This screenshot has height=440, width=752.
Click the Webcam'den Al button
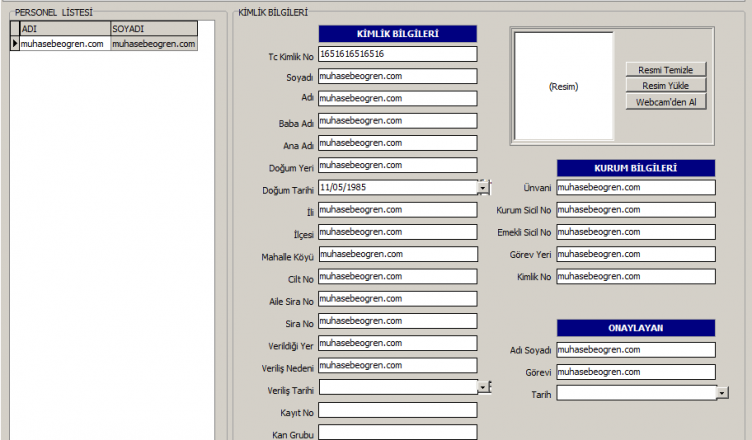(666, 102)
